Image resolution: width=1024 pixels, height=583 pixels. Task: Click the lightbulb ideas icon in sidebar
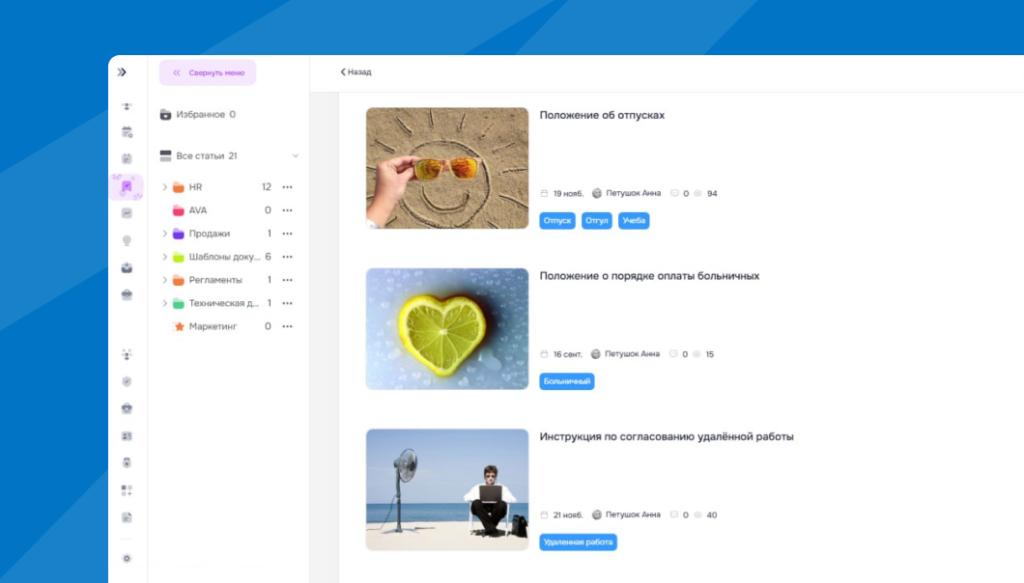[127, 240]
